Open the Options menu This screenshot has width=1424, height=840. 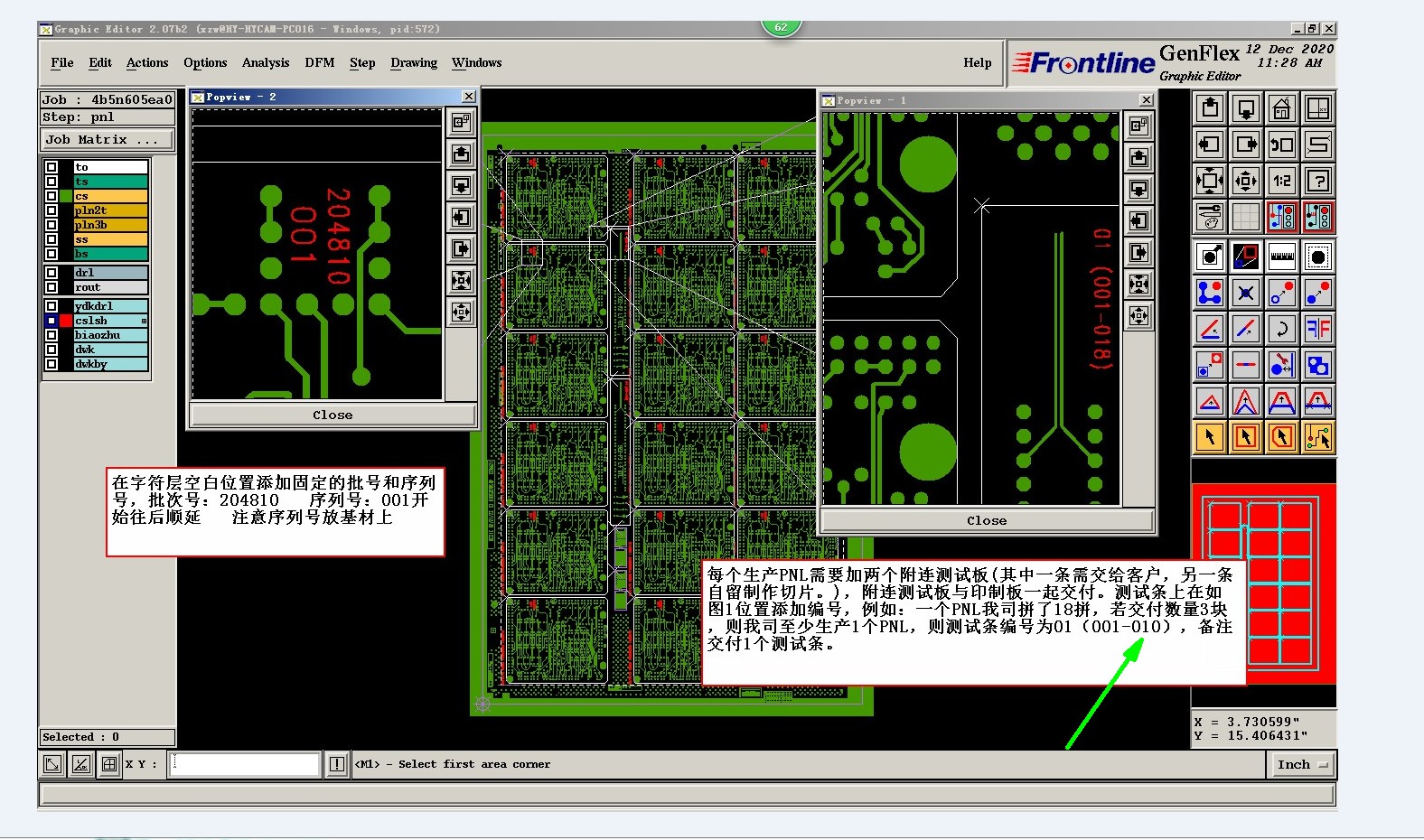[205, 62]
